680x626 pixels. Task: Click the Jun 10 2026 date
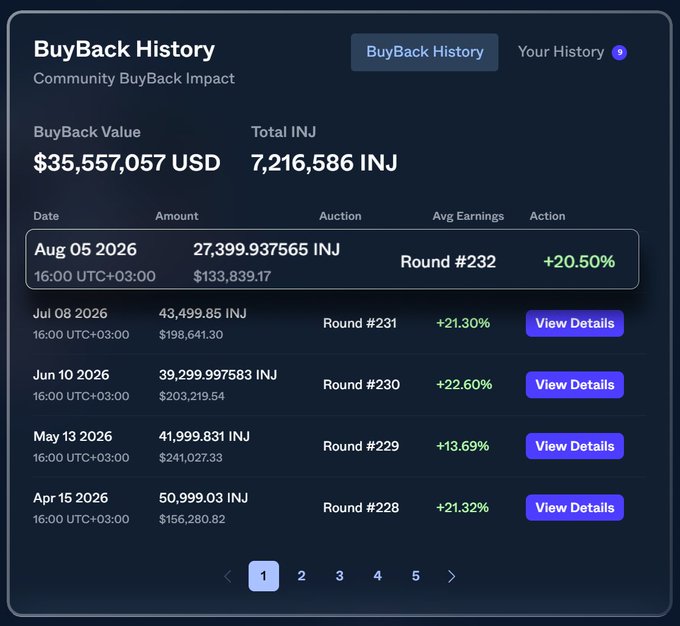tap(71, 375)
